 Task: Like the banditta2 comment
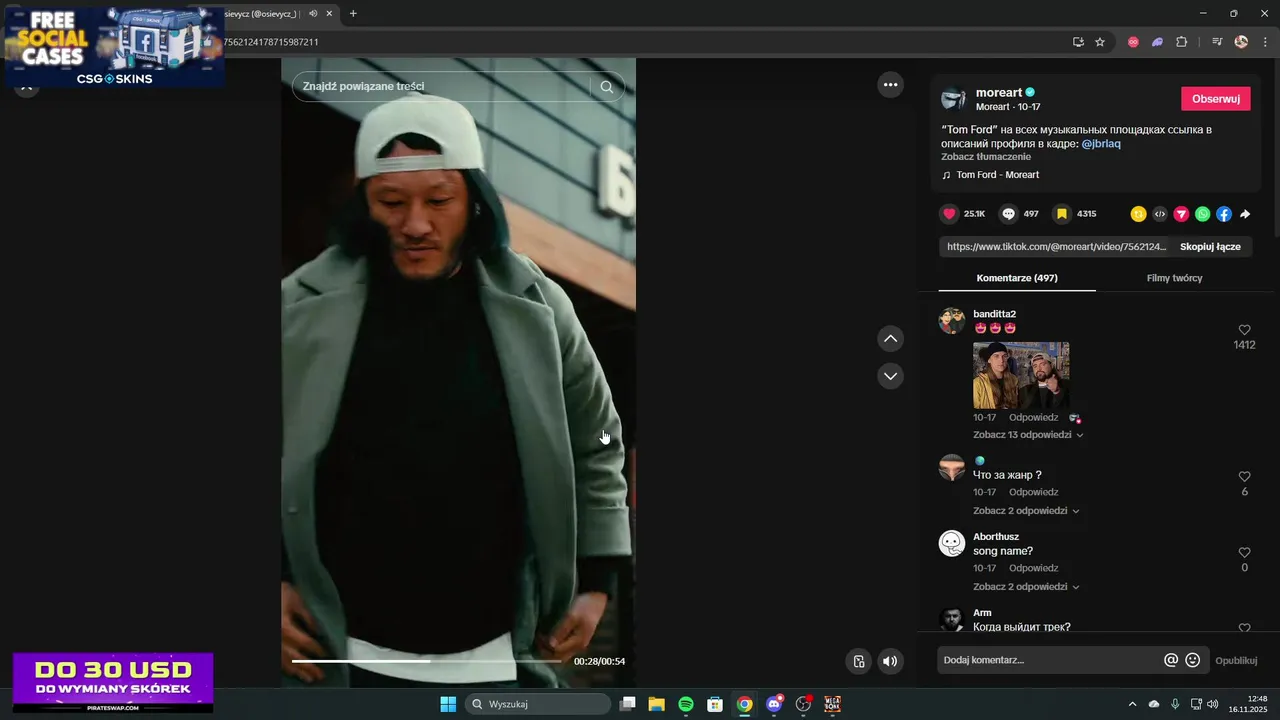point(1245,330)
